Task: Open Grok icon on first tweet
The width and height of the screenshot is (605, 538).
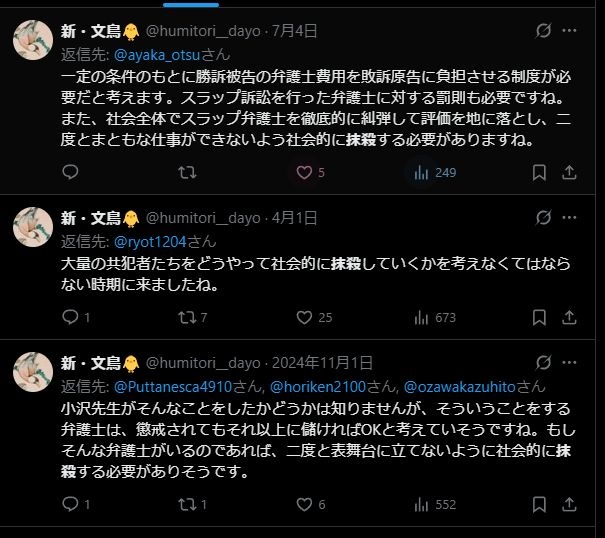Action: (x=543, y=31)
